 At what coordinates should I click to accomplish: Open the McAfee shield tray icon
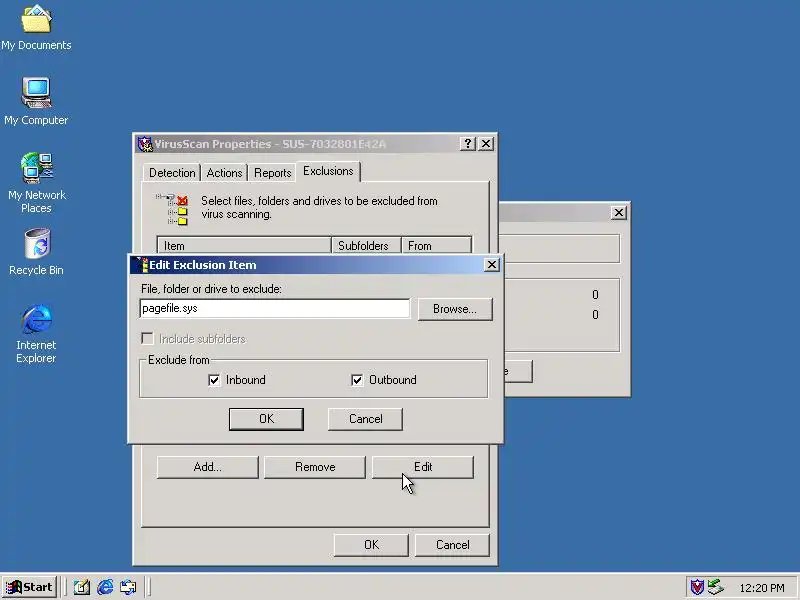(697, 587)
